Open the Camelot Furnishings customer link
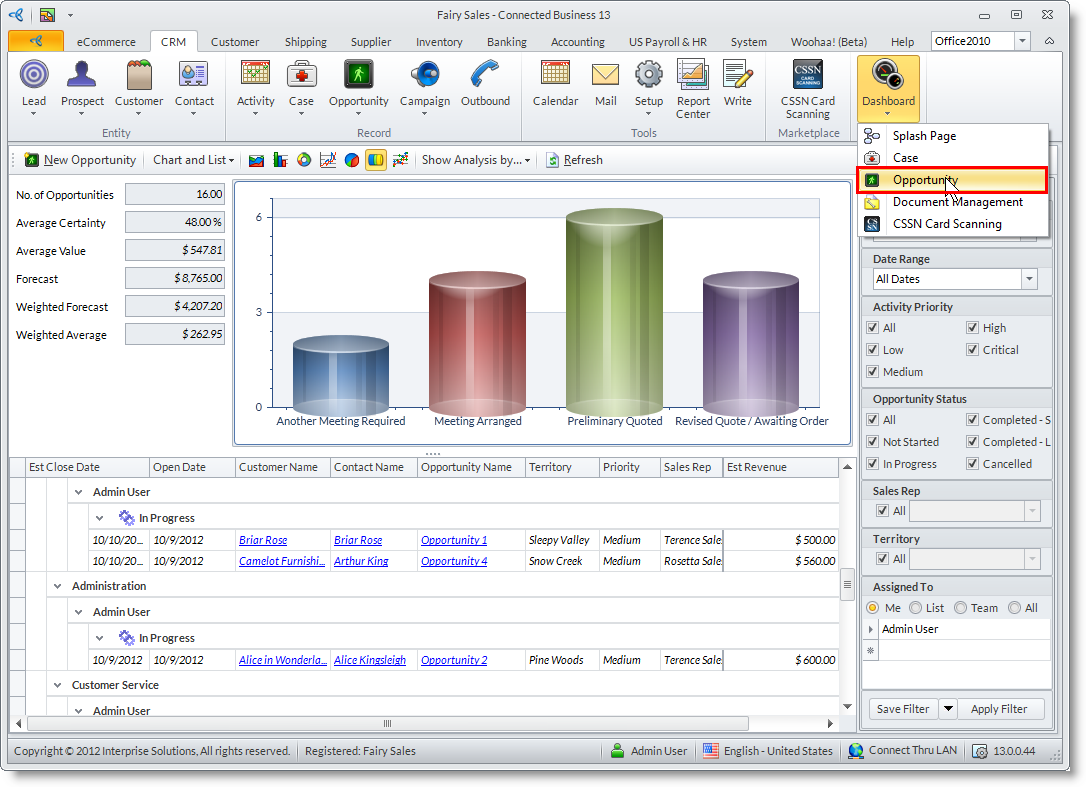 point(281,561)
